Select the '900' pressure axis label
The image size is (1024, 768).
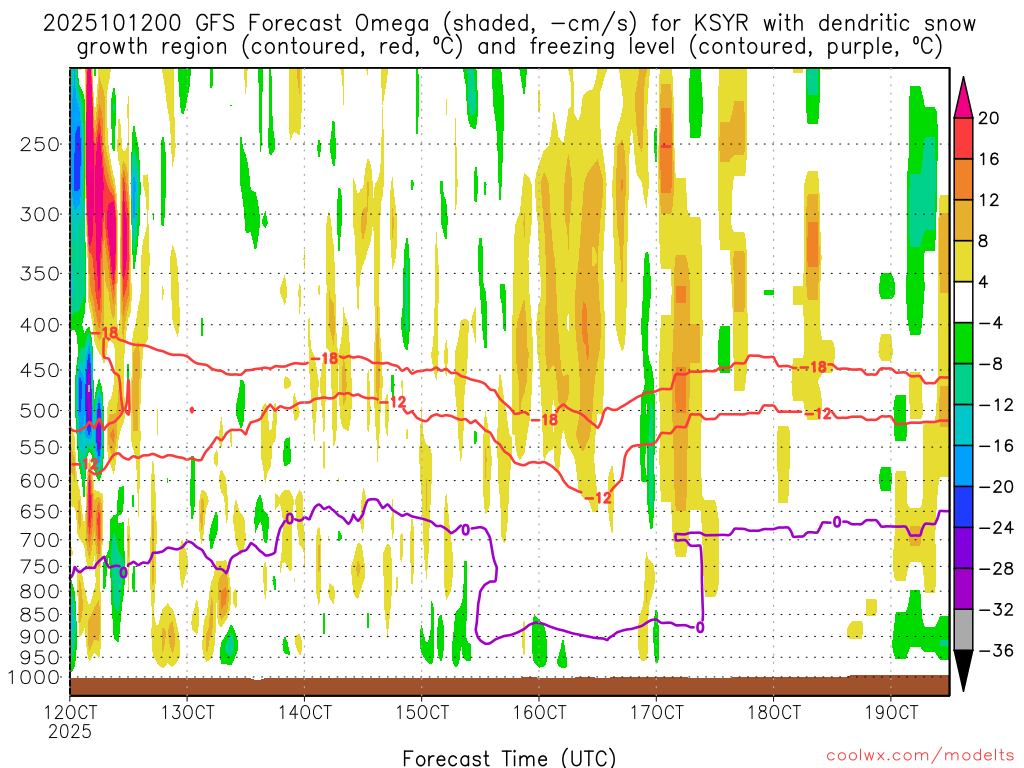click(x=40, y=636)
